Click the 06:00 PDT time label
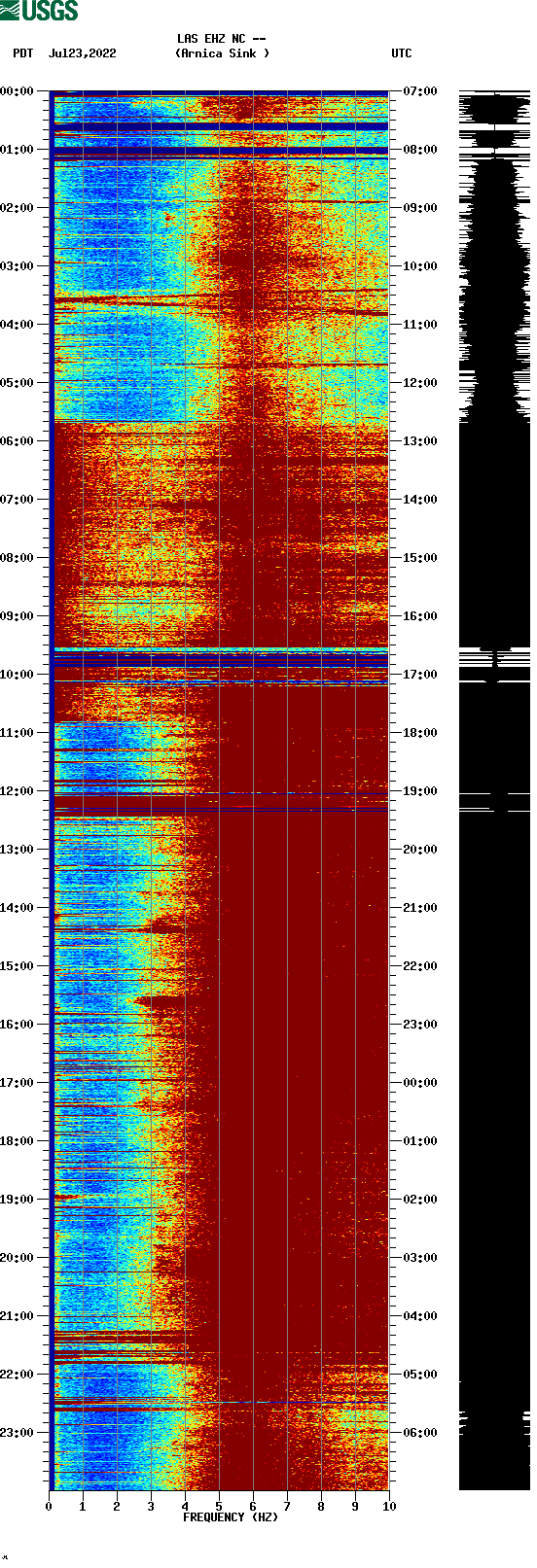537x1568 pixels. pos(18,441)
